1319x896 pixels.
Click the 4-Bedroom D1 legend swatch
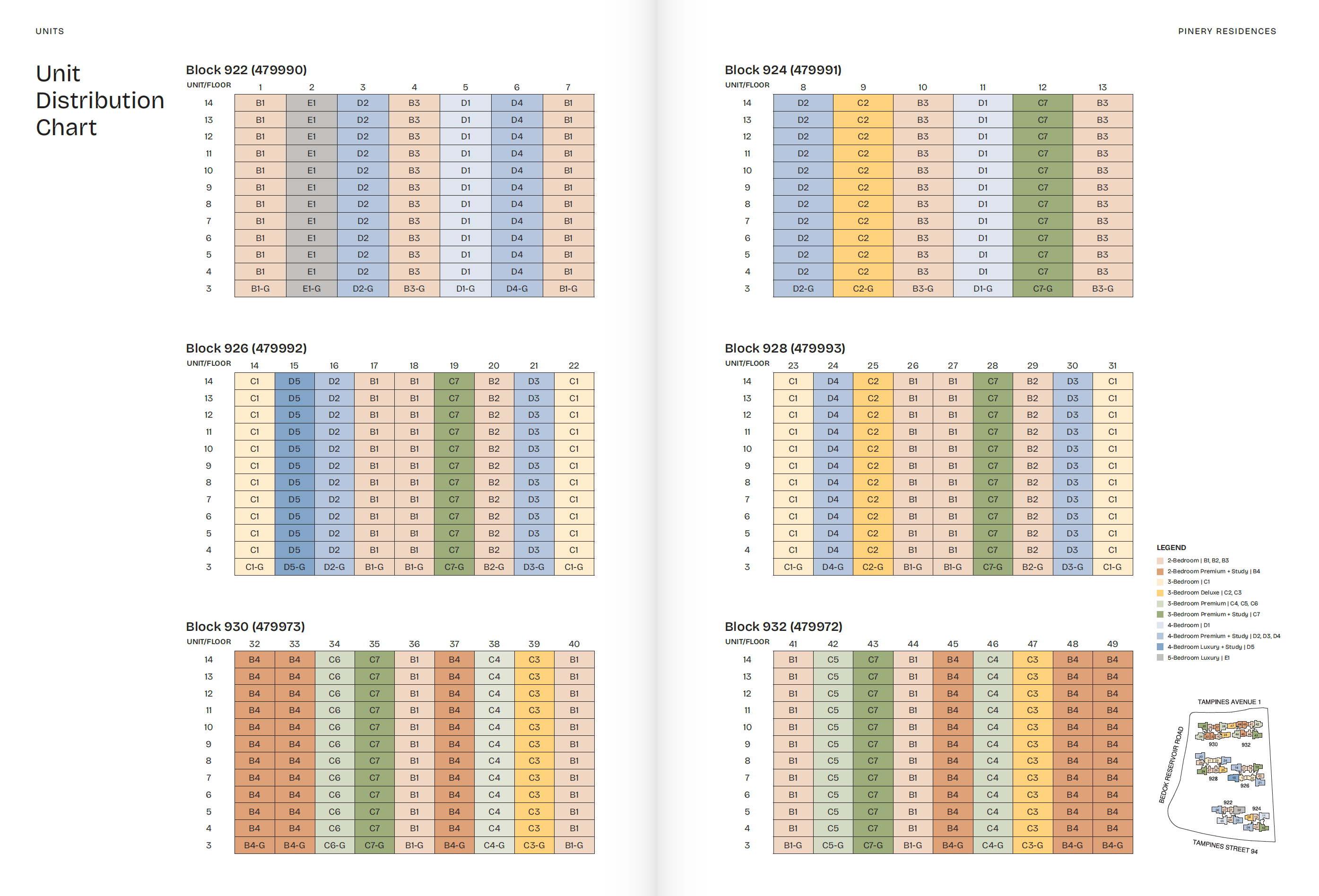1160,625
